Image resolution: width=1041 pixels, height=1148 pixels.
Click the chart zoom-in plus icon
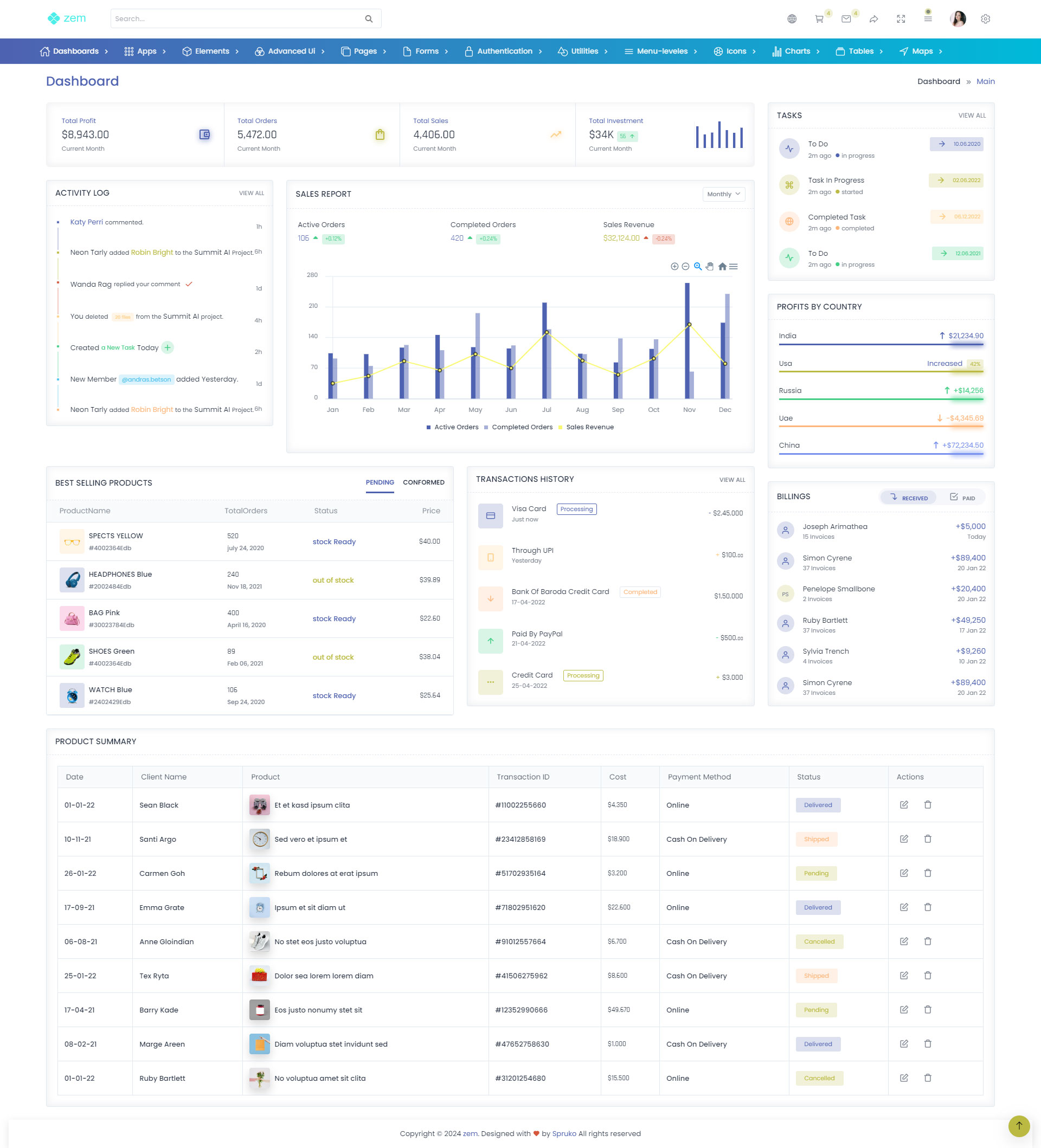click(674, 267)
